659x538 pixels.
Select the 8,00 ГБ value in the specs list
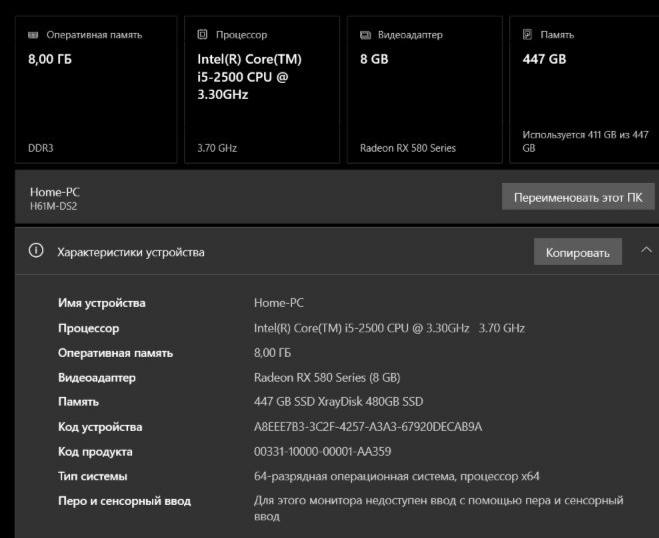tap(272, 353)
